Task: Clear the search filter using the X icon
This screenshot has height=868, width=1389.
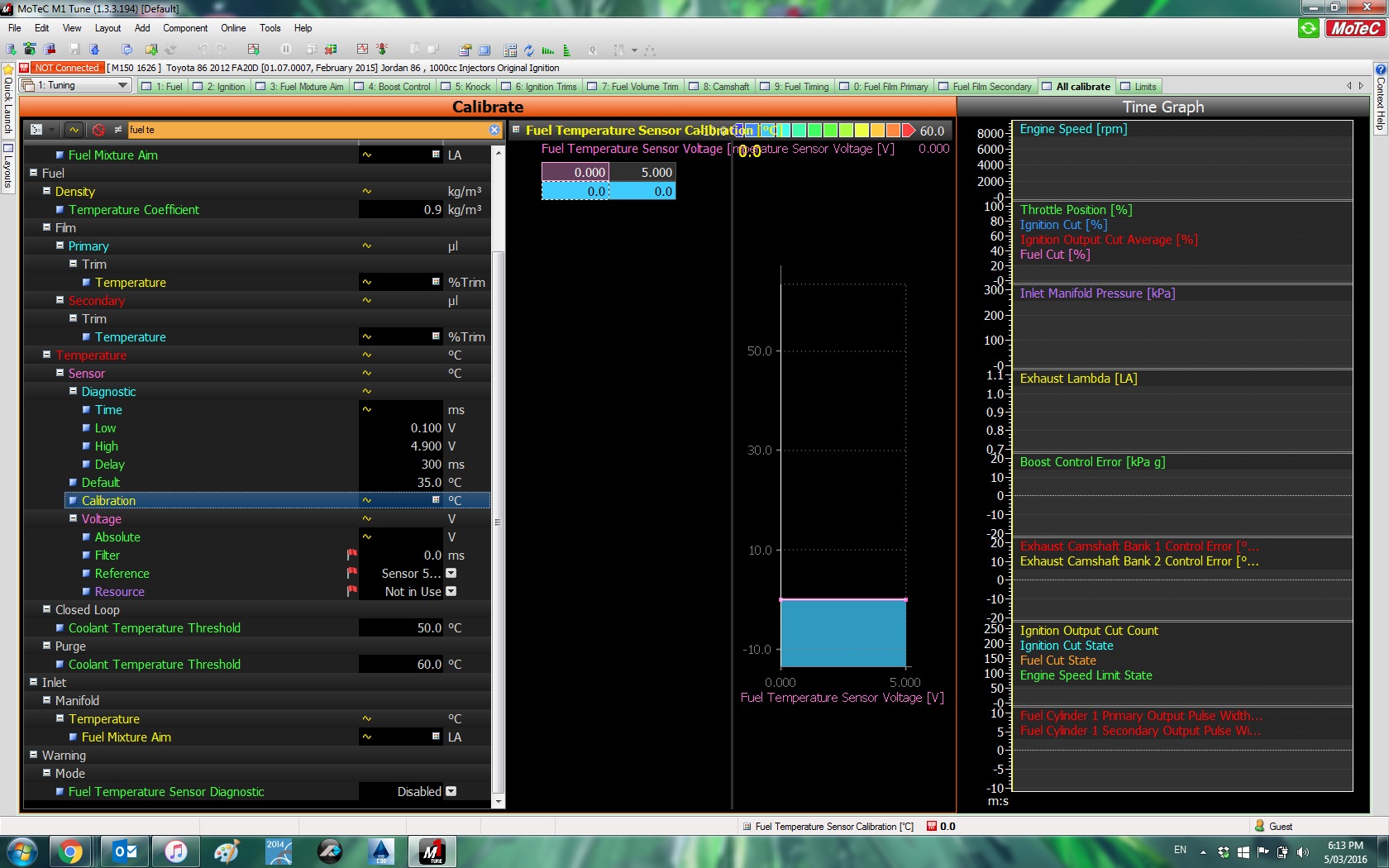Action: tap(494, 130)
